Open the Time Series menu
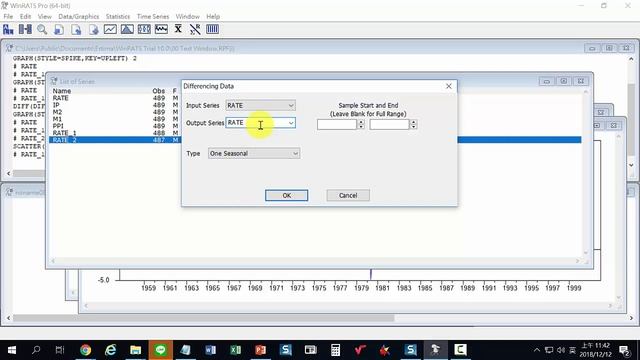Viewport: 640px width, 360px height. 153,16
